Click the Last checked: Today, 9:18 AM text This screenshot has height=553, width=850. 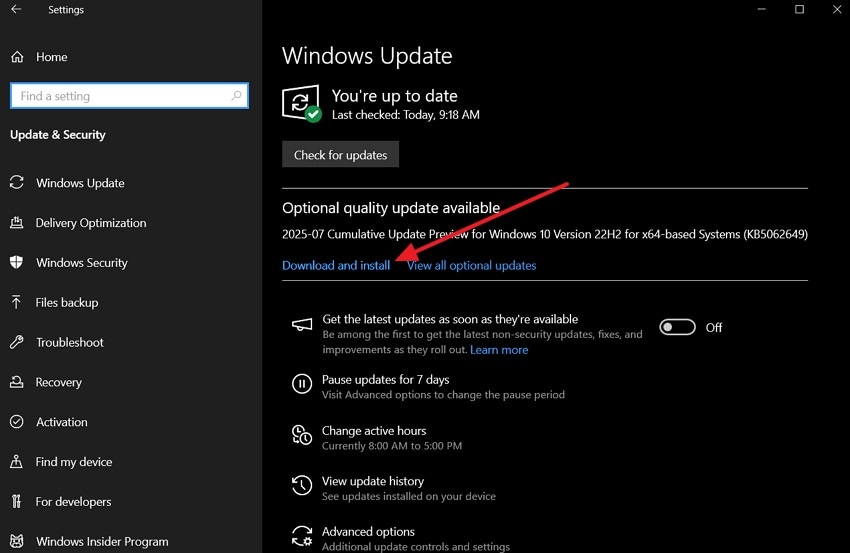[x=405, y=114]
